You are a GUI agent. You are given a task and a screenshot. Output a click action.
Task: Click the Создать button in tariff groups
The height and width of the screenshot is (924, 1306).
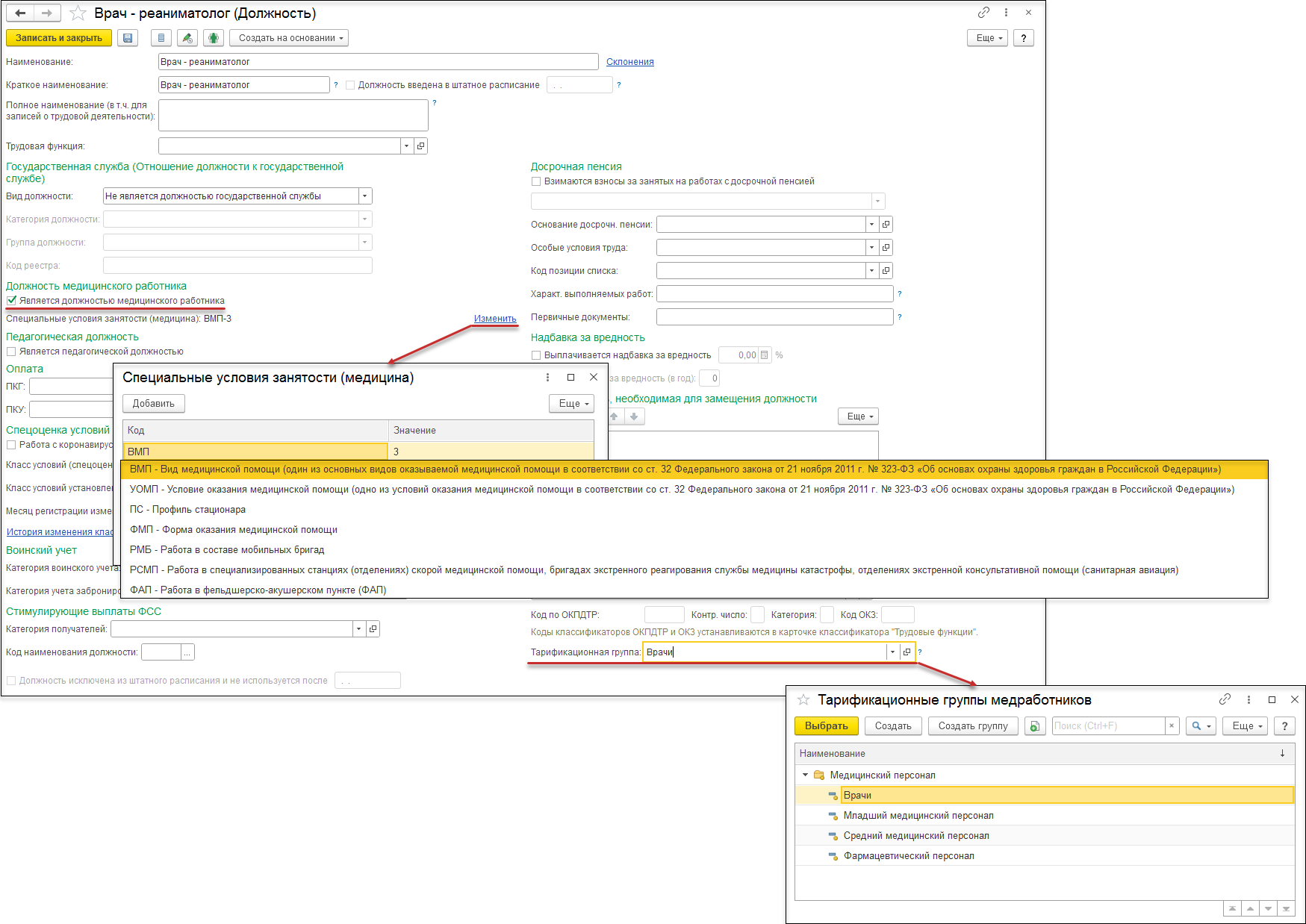coord(893,726)
